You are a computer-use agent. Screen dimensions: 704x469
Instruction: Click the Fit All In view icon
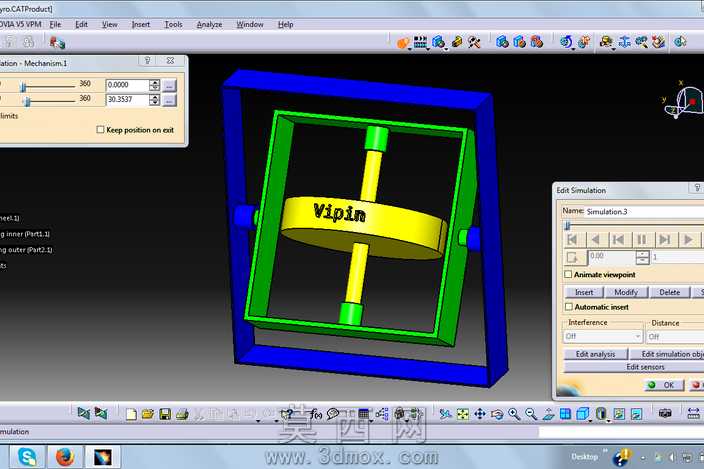462,414
